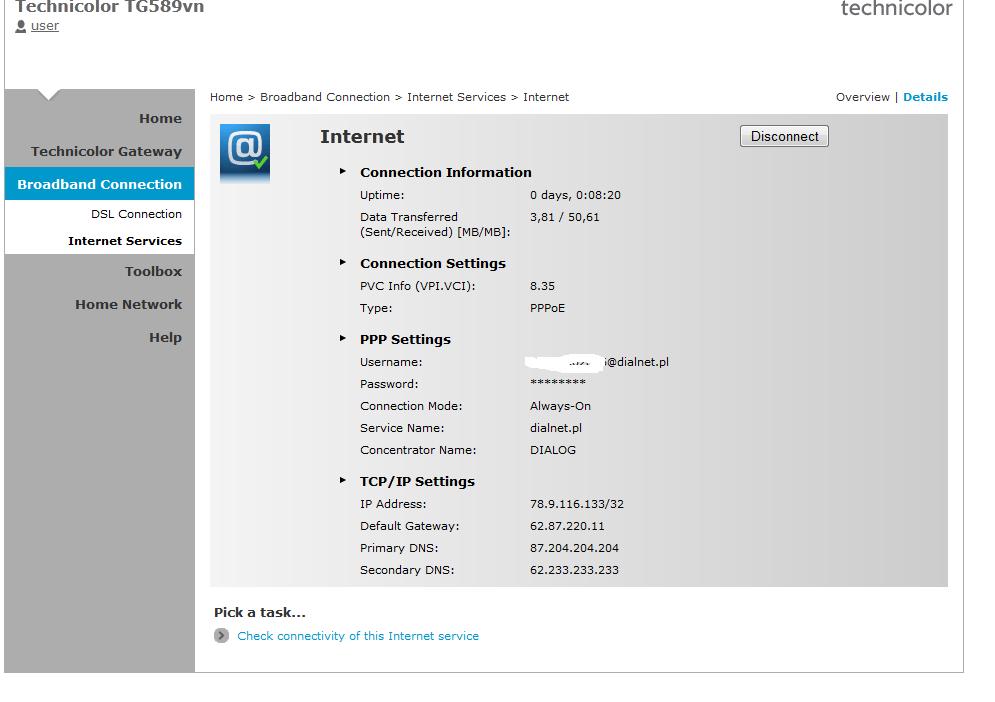Click the uptime value 0 days, 0:08:20
995x702 pixels.
[576, 195]
